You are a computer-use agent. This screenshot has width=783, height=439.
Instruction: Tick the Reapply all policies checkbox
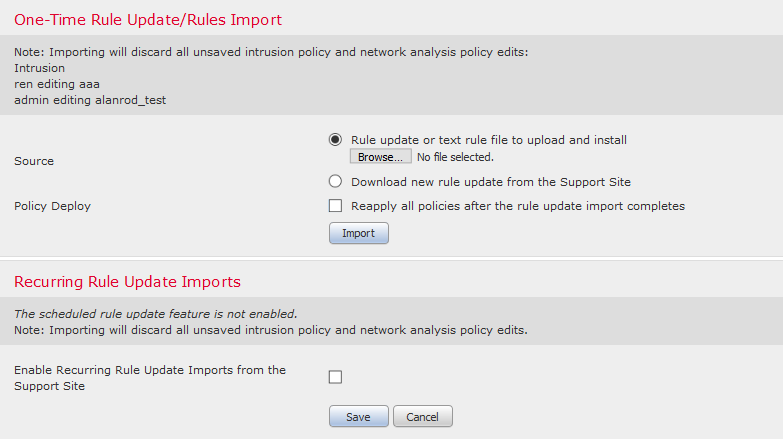pyautogui.click(x=336, y=206)
